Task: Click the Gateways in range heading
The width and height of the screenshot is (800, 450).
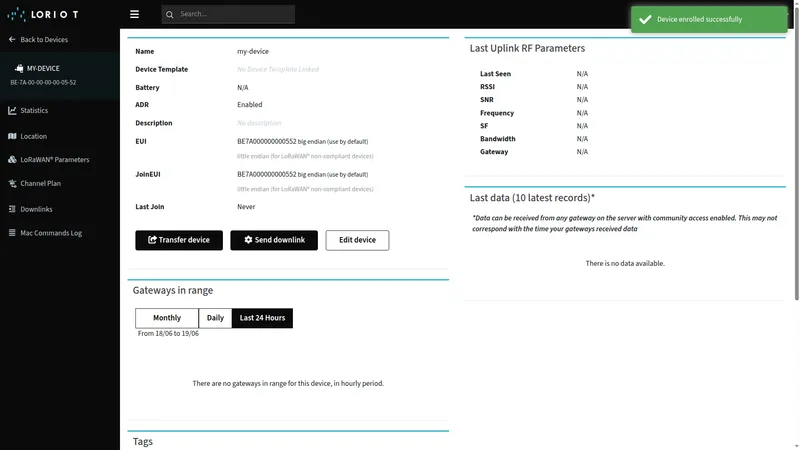Action: (x=173, y=290)
